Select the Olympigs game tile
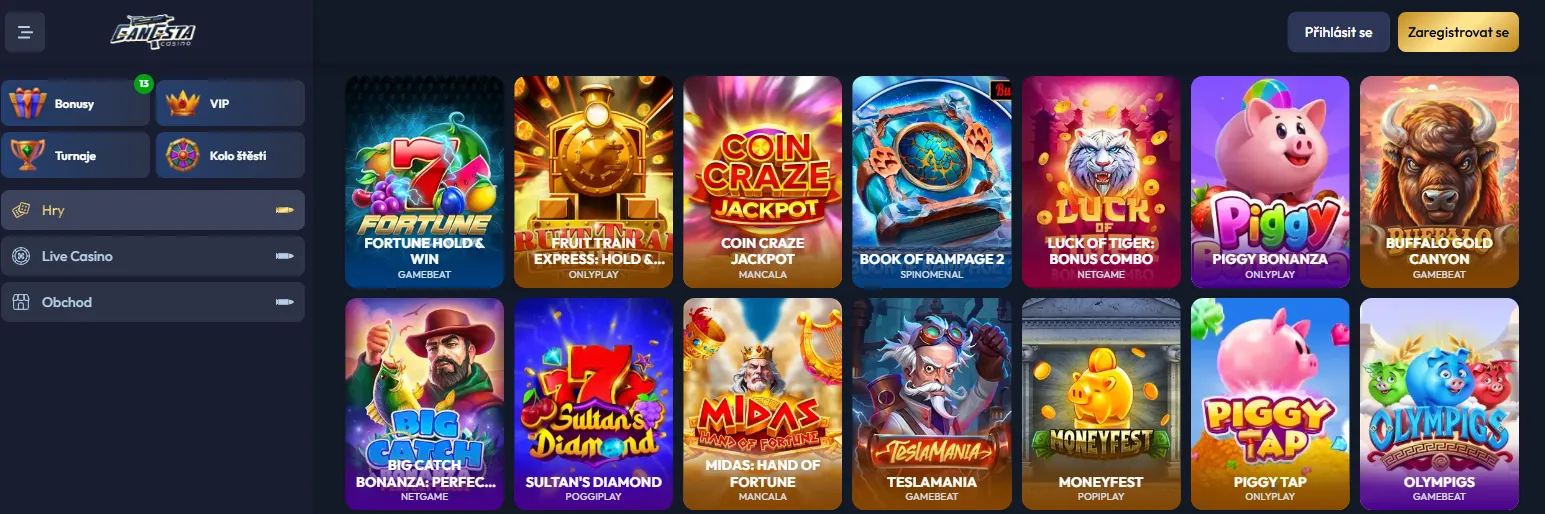This screenshot has width=1545, height=514. coord(1440,405)
